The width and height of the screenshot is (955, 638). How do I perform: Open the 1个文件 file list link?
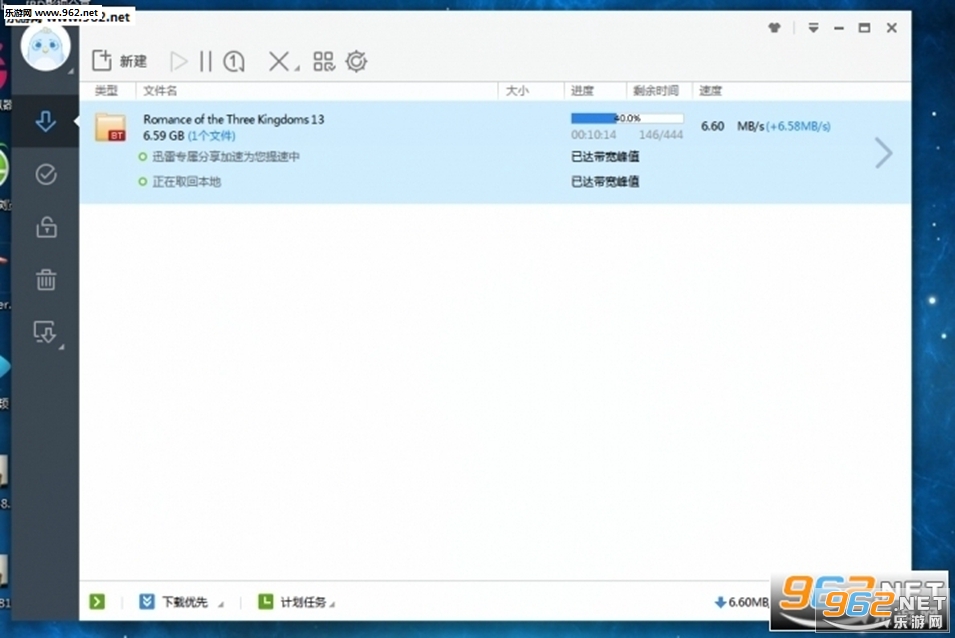[211, 136]
